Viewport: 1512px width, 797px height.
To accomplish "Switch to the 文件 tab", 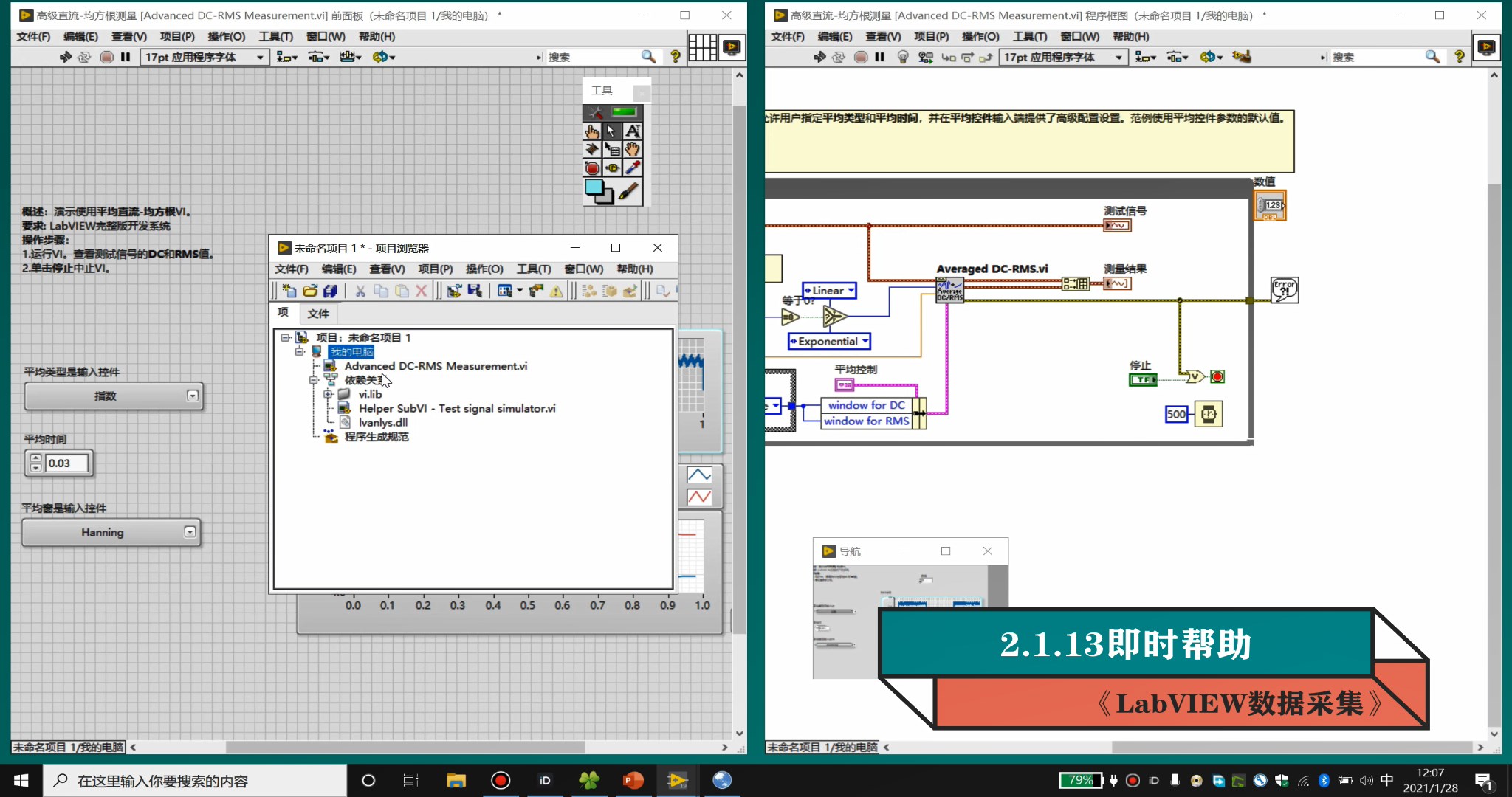I will point(318,314).
